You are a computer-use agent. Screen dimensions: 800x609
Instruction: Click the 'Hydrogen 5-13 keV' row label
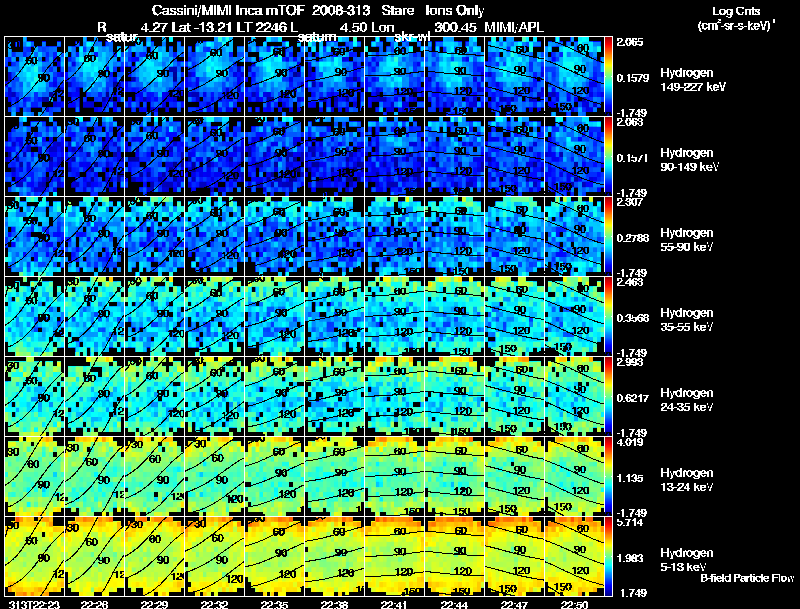[x=687, y=560]
